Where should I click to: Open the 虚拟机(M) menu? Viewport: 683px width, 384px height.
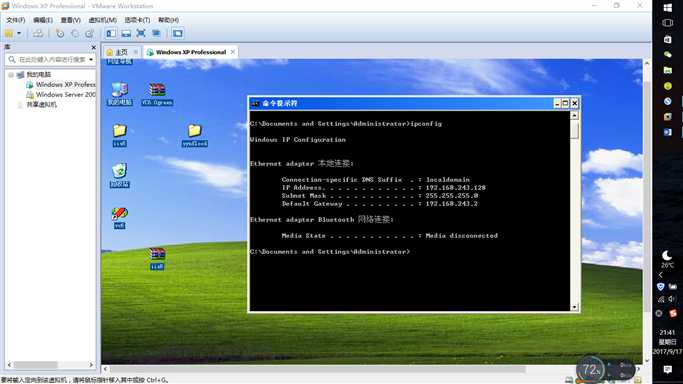[102, 20]
